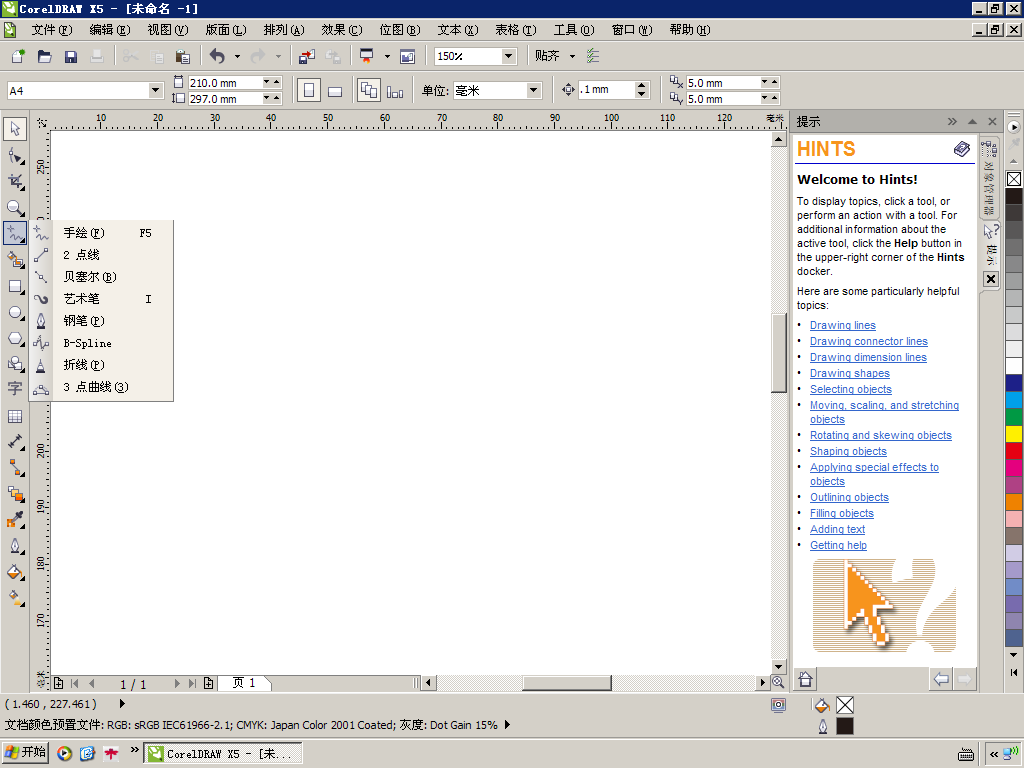The image size is (1024, 768).
Task: Pick the yellow color swatch in palette
Action: click(1014, 434)
